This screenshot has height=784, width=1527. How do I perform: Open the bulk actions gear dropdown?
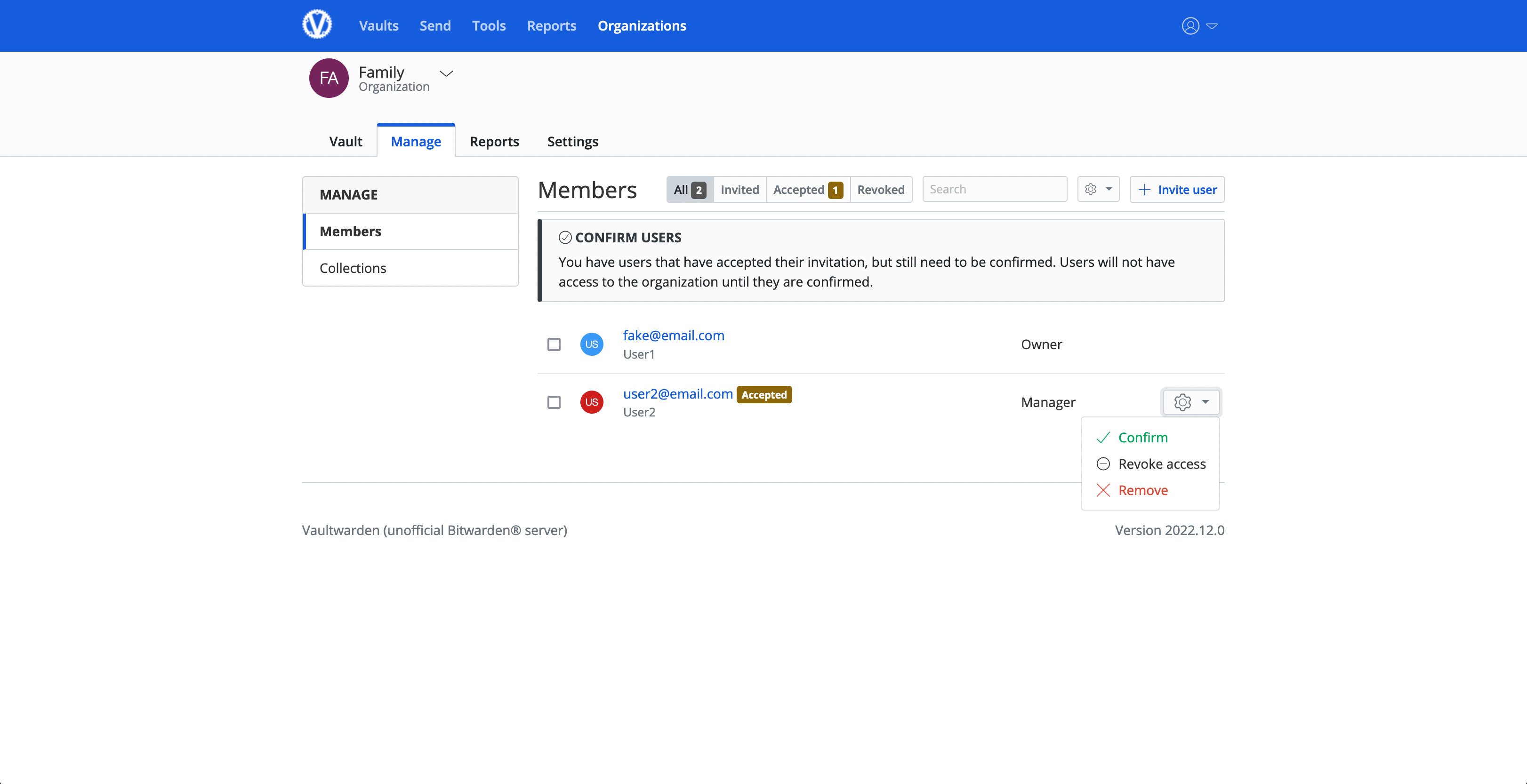(x=1098, y=190)
